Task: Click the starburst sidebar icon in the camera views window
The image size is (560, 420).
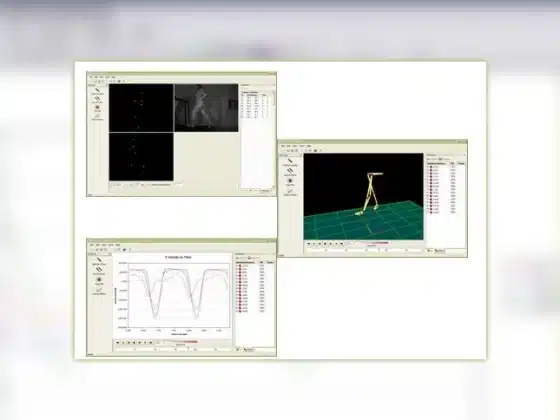Action: (x=97, y=107)
